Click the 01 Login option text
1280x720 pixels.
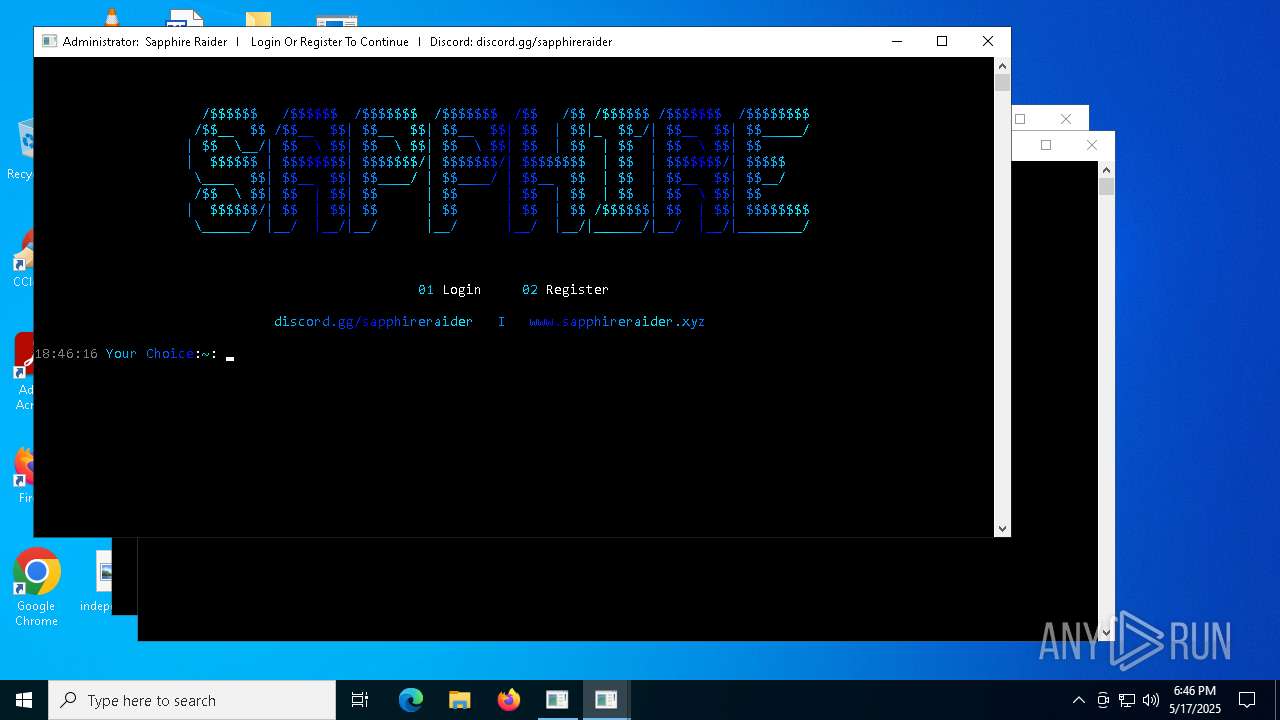449,289
